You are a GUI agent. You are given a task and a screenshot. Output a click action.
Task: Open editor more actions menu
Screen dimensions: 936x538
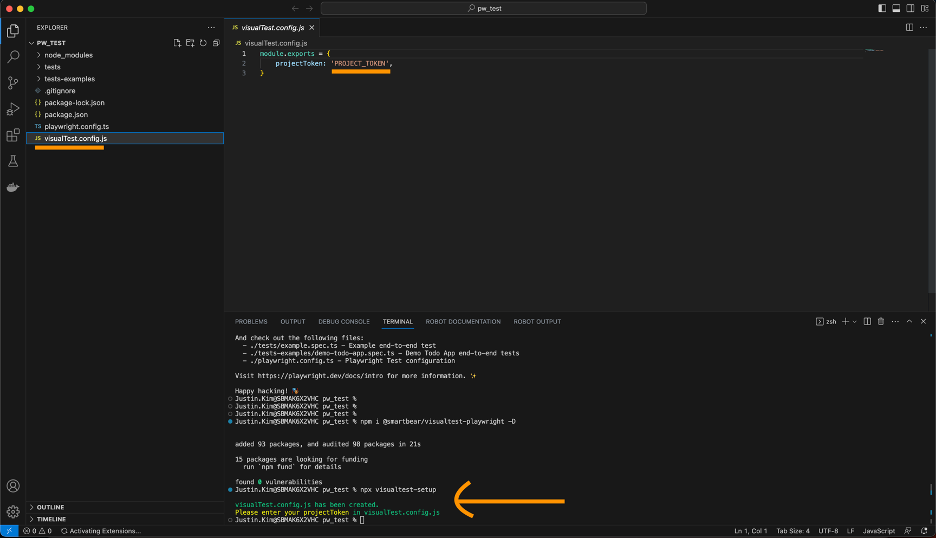point(923,27)
